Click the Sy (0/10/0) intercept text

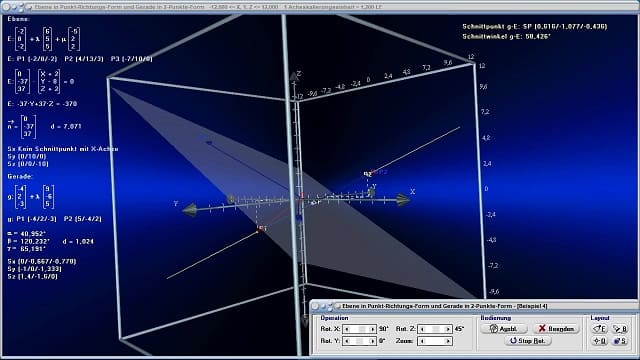(x=27, y=156)
